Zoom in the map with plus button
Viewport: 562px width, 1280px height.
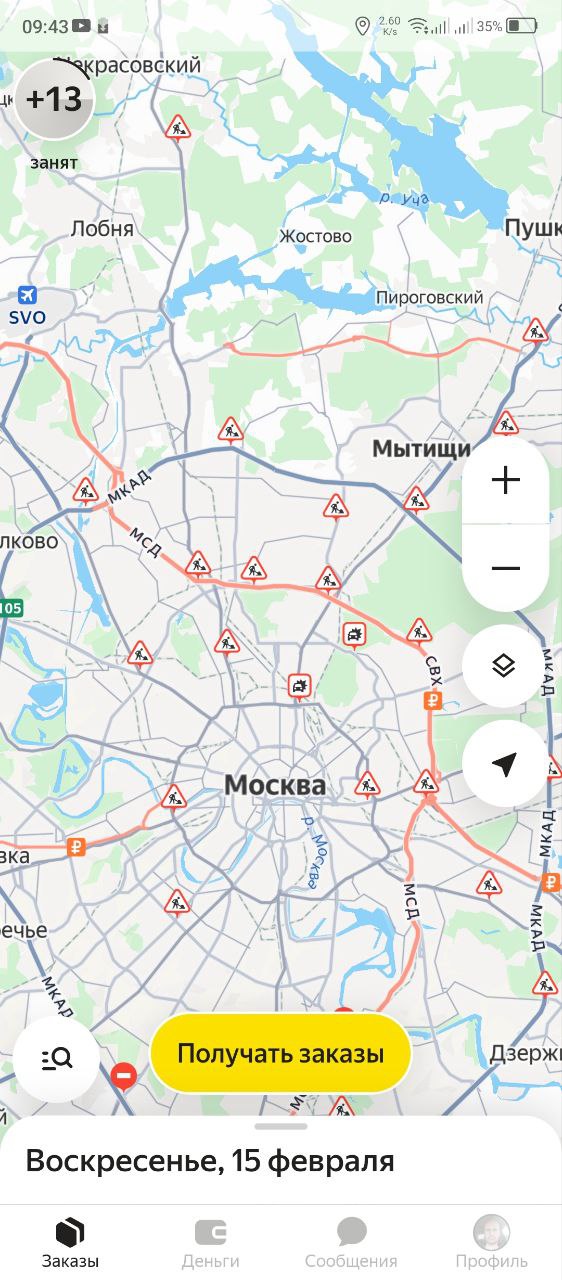point(506,481)
